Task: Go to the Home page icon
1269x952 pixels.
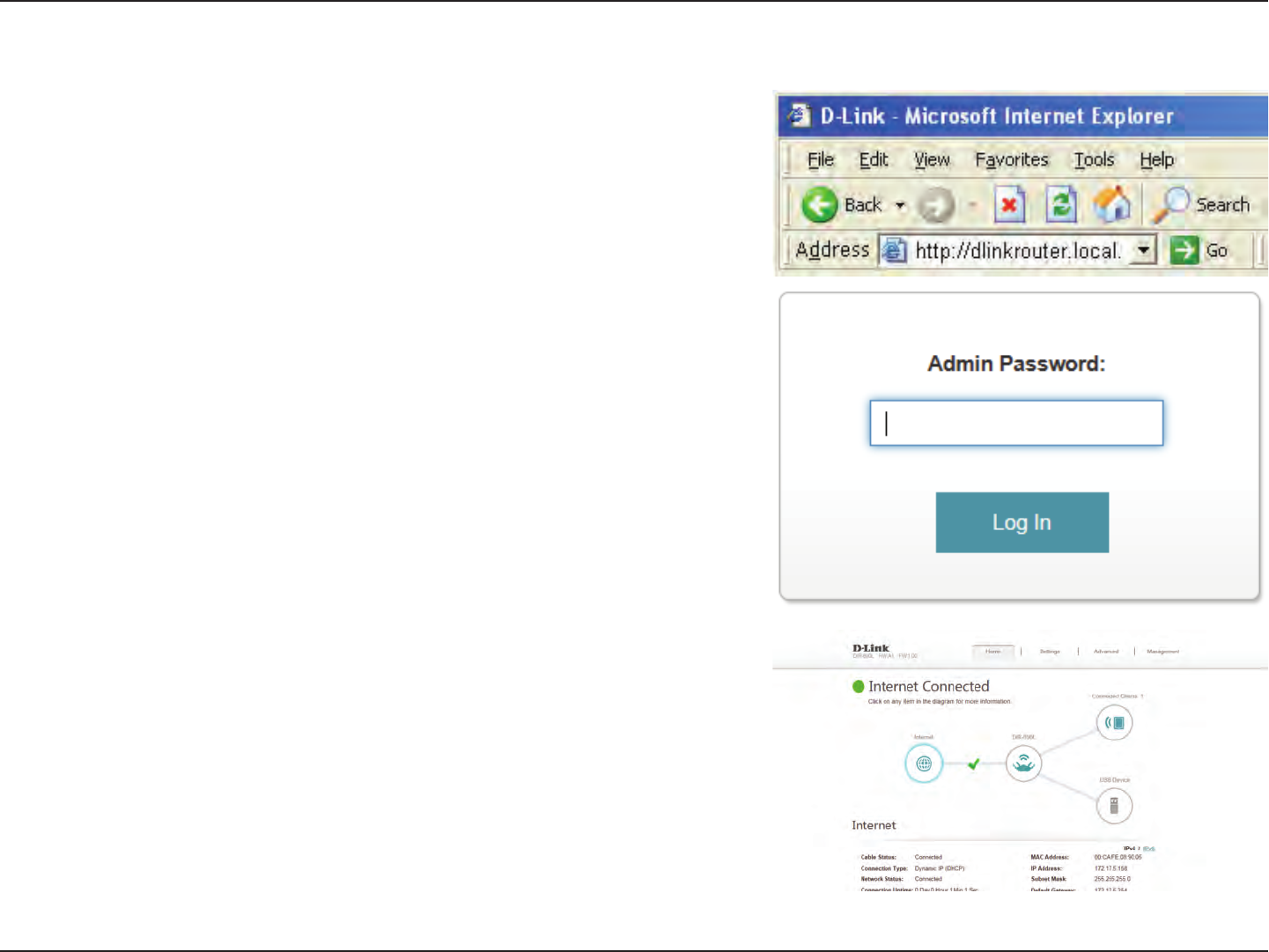Action: click(x=1112, y=204)
